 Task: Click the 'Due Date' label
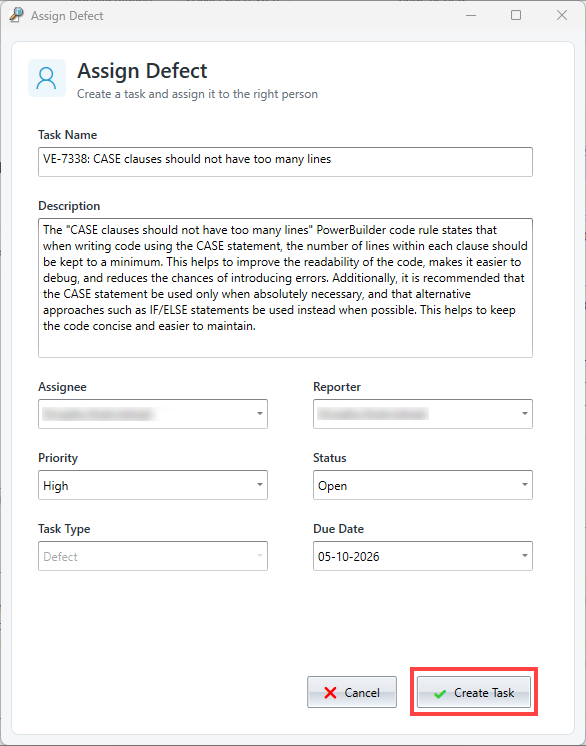pyautogui.click(x=338, y=529)
